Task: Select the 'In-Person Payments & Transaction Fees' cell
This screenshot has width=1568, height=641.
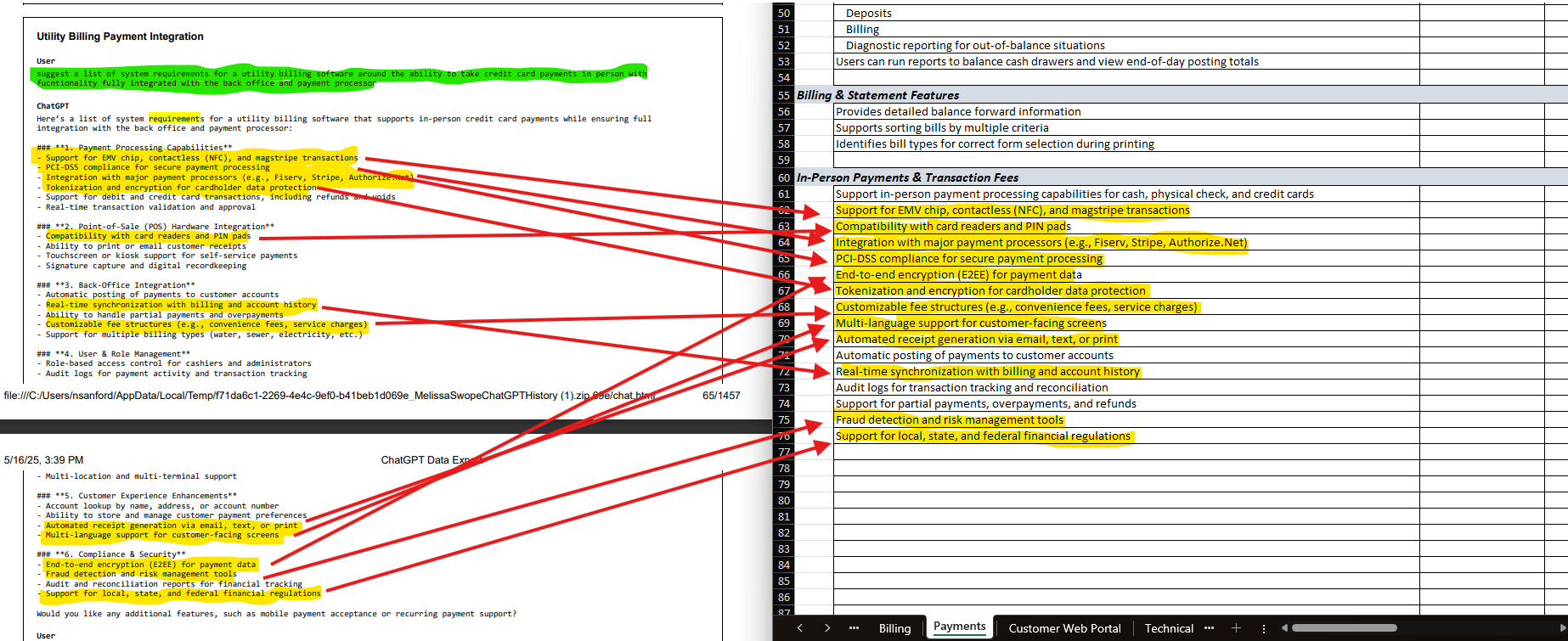Action: tap(907, 177)
